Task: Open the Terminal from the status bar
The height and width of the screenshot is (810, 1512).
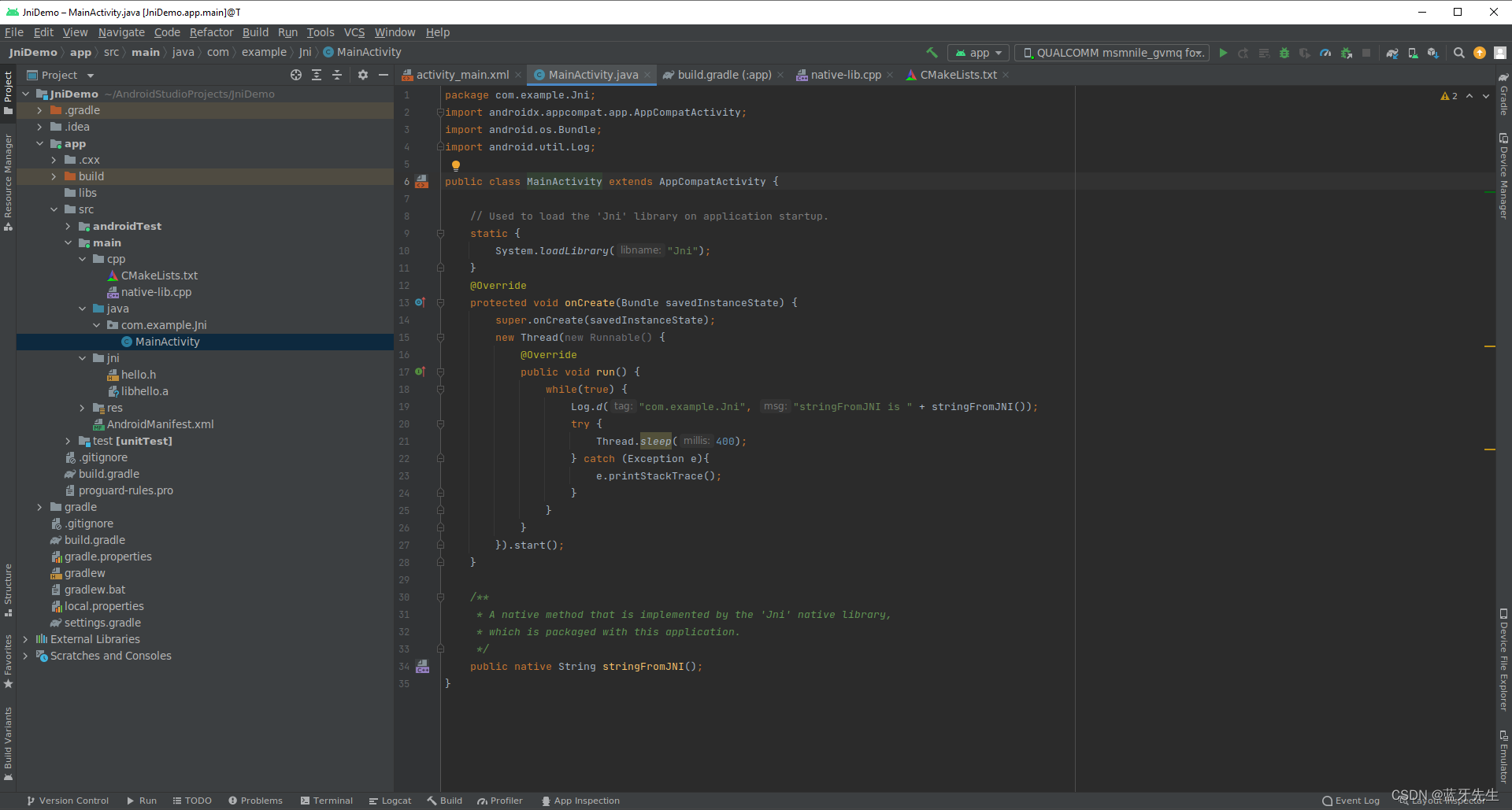Action: (x=326, y=800)
